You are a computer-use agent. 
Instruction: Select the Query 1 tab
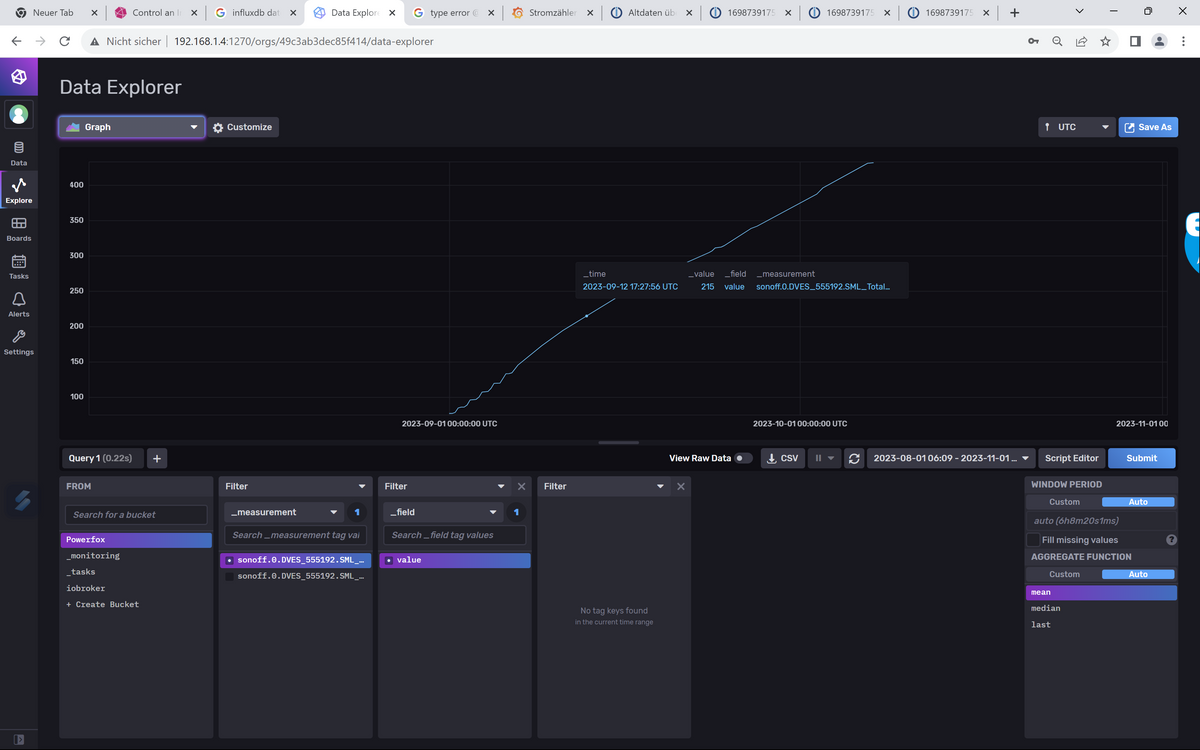100,458
